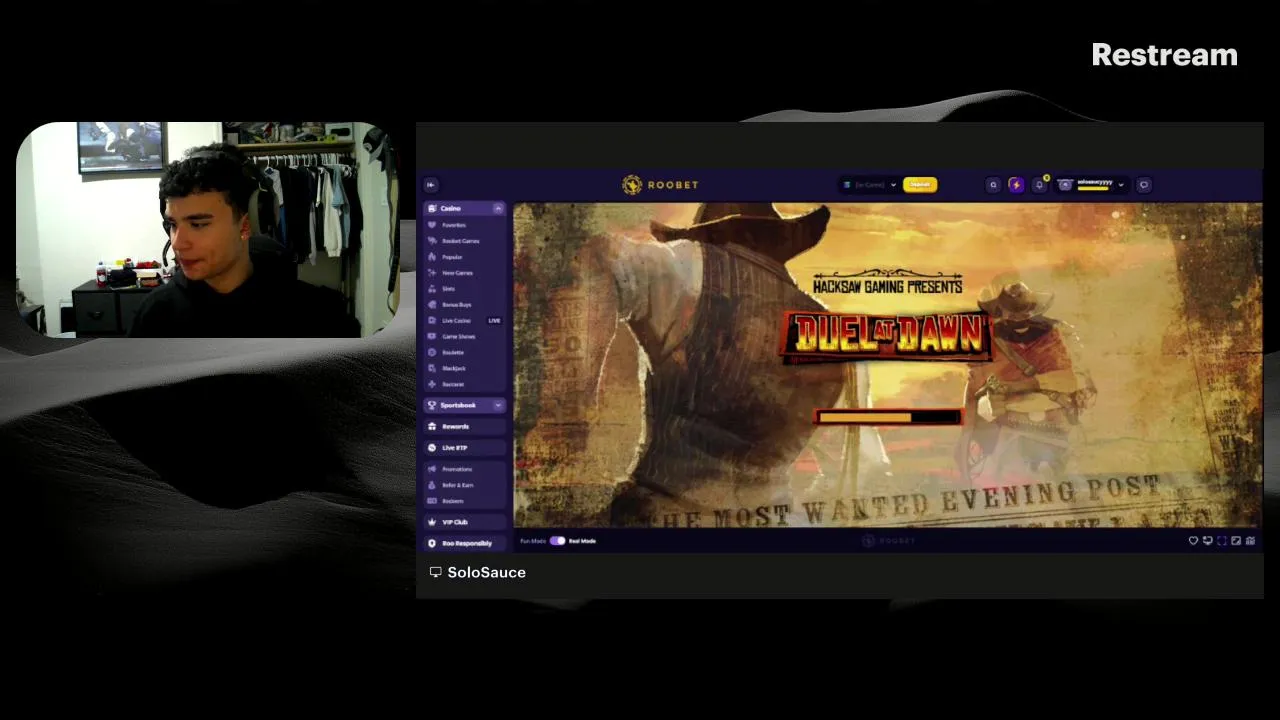Open Redeem in the sidebar
Image resolution: width=1280 pixels, height=720 pixels.
point(465,501)
